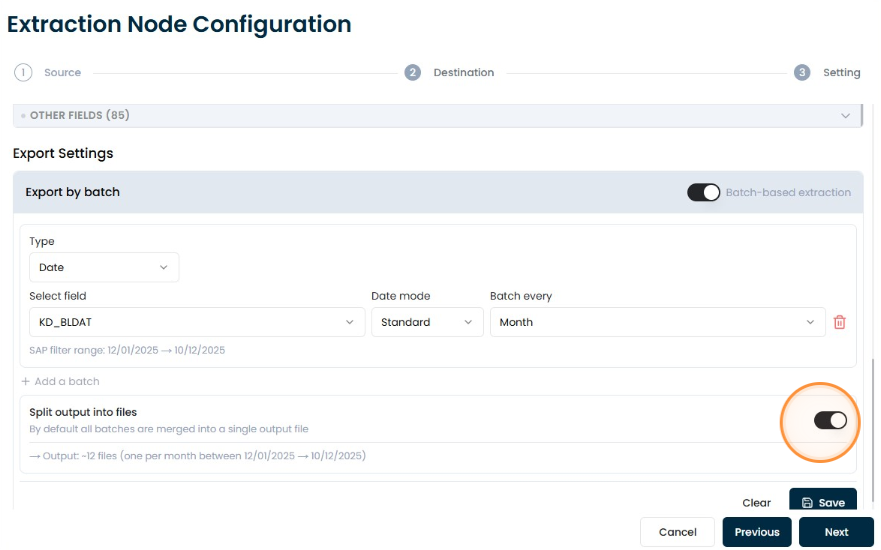Click the Save button
The width and height of the screenshot is (881, 550).
(x=823, y=500)
